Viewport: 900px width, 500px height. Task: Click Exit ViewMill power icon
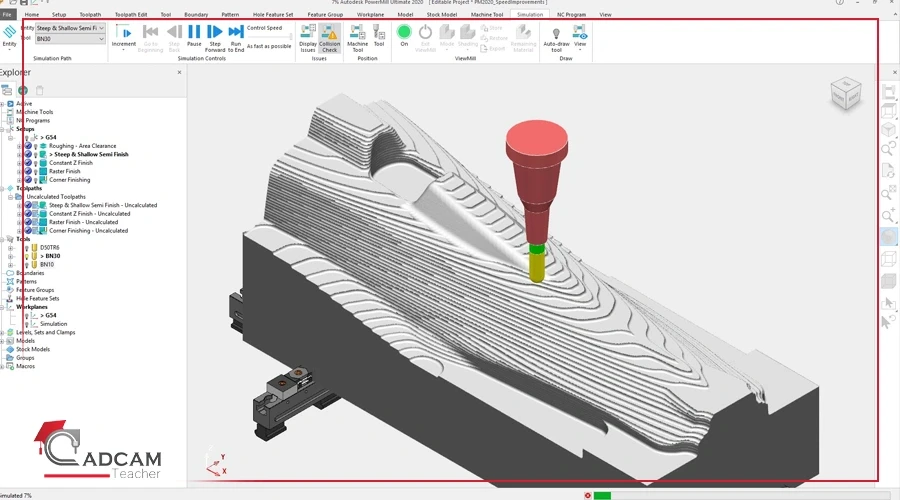(x=425, y=38)
